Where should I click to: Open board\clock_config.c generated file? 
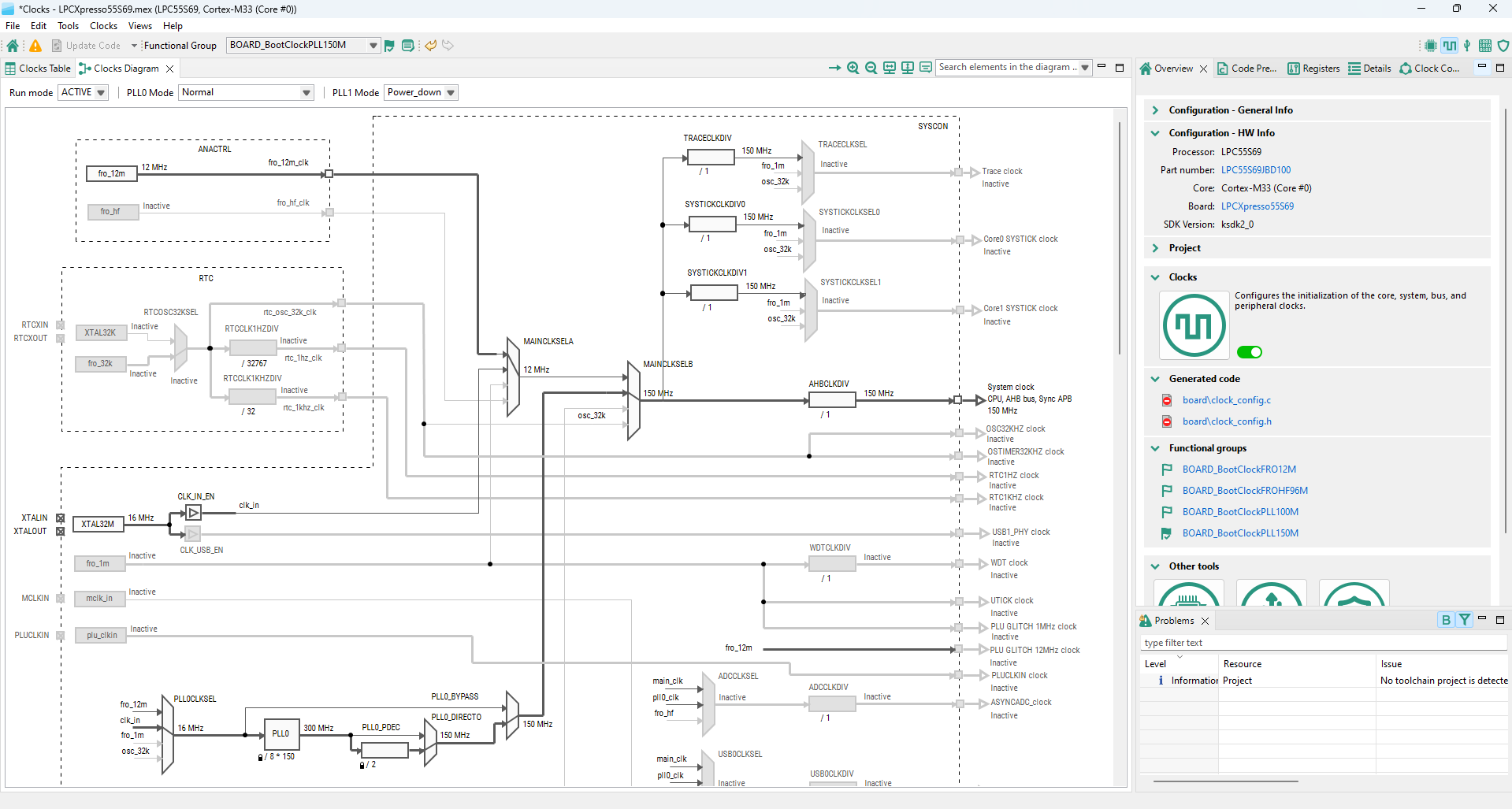tap(1227, 400)
